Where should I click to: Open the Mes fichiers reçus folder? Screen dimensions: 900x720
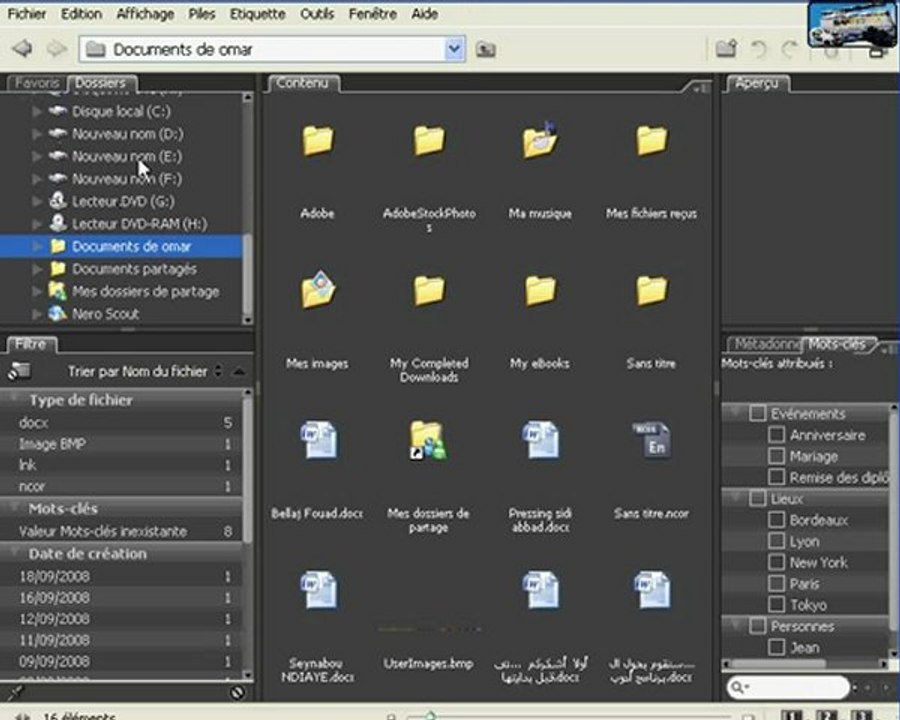point(651,141)
